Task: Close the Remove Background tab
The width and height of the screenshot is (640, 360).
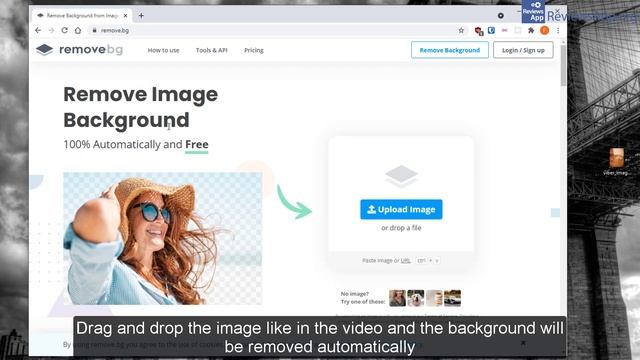Action: 125,16
